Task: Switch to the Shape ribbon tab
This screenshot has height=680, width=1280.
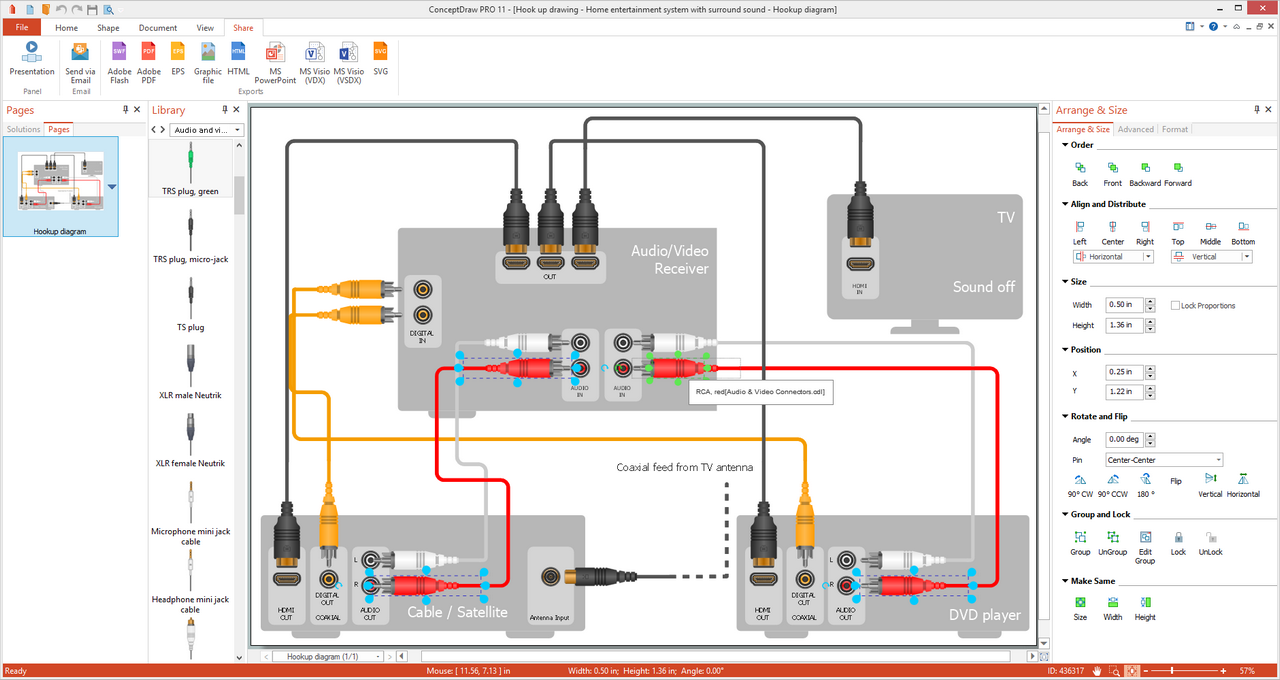Action: pos(108,28)
